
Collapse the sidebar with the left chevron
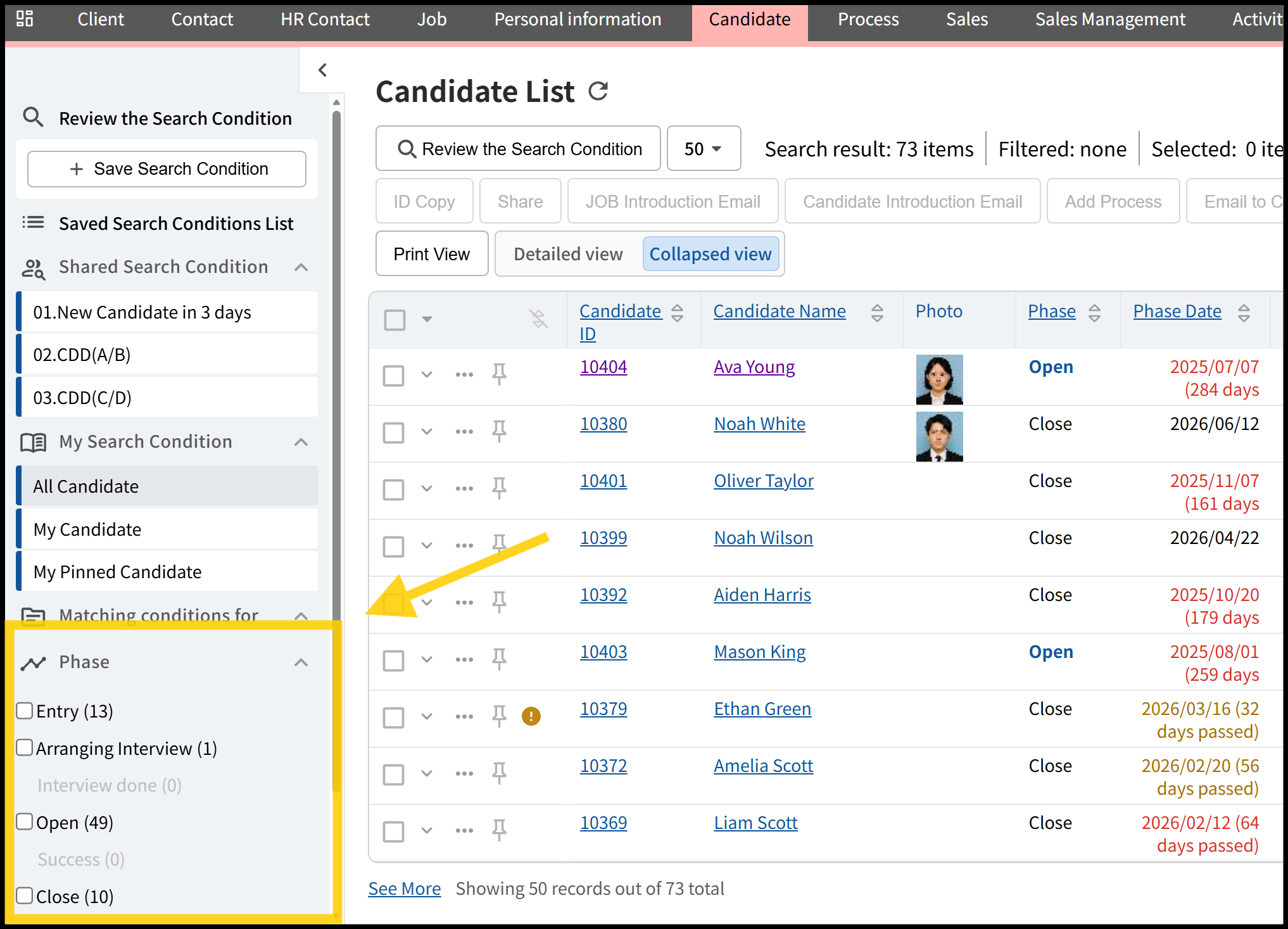click(x=322, y=70)
